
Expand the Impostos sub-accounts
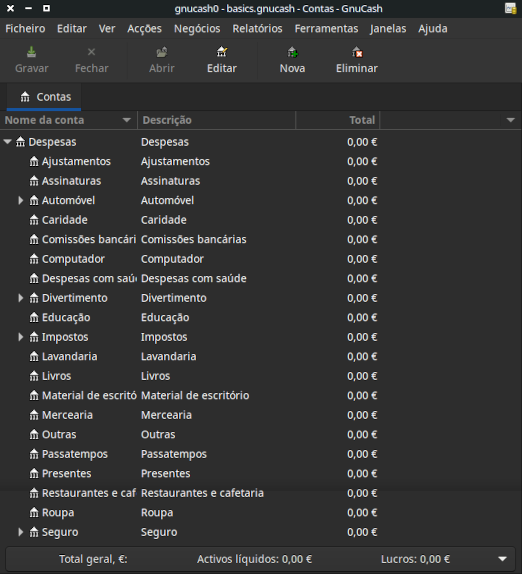click(x=21, y=337)
